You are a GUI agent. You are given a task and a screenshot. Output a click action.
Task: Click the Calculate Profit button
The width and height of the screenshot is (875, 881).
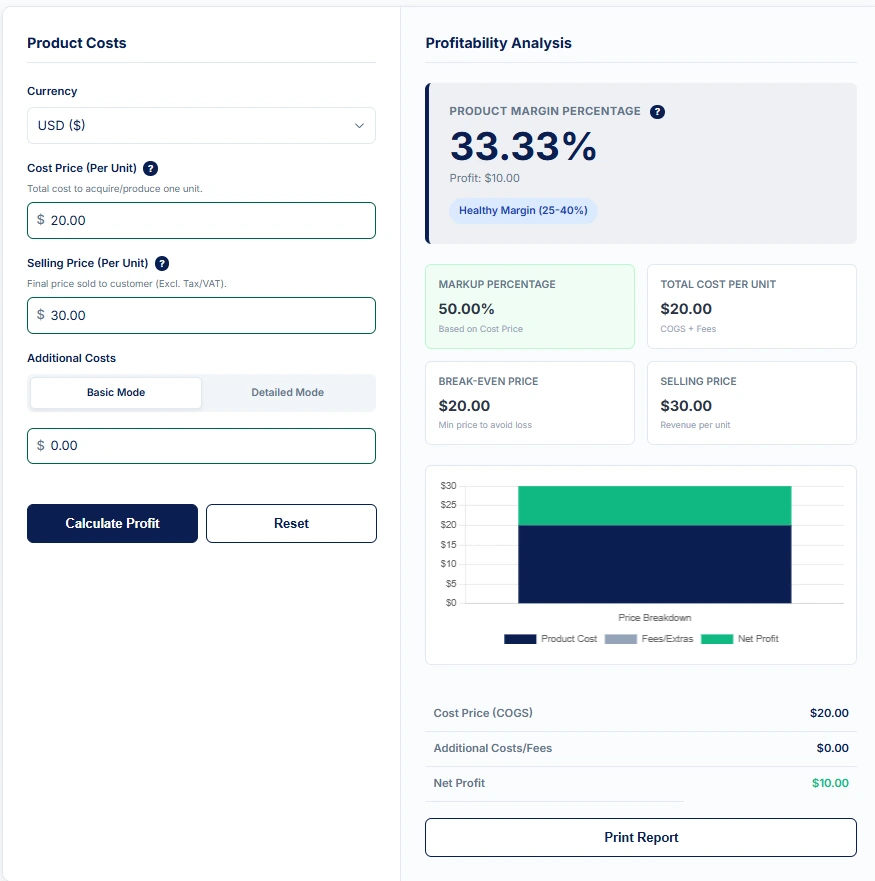[112, 523]
